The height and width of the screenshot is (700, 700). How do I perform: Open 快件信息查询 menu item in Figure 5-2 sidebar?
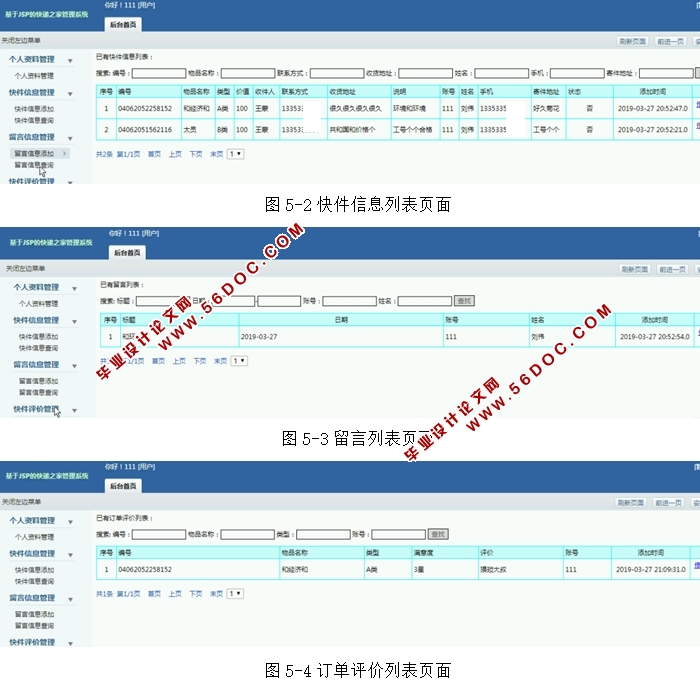pos(34,120)
